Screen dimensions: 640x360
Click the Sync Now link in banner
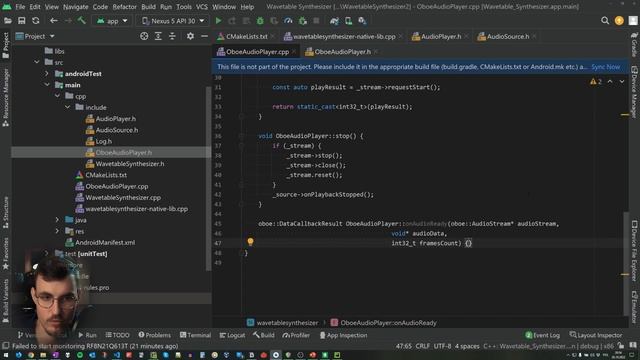coord(606,67)
